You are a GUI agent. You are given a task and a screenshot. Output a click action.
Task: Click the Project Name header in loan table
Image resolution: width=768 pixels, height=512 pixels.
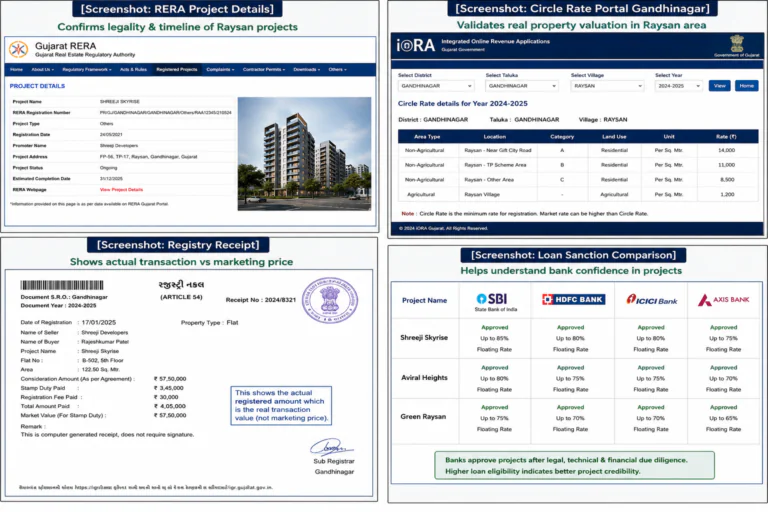click(424, 300)
